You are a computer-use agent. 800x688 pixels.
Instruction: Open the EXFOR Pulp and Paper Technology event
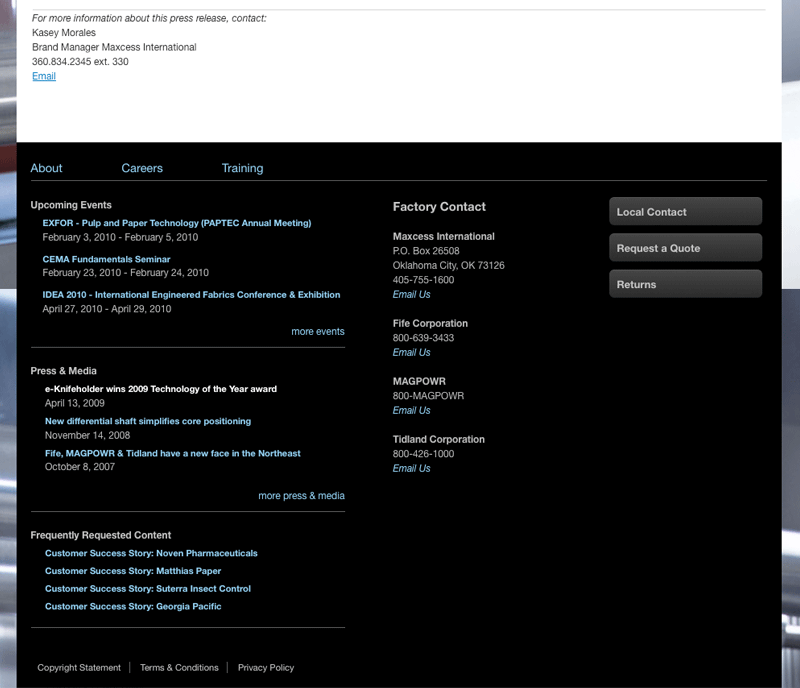[176, 223]
